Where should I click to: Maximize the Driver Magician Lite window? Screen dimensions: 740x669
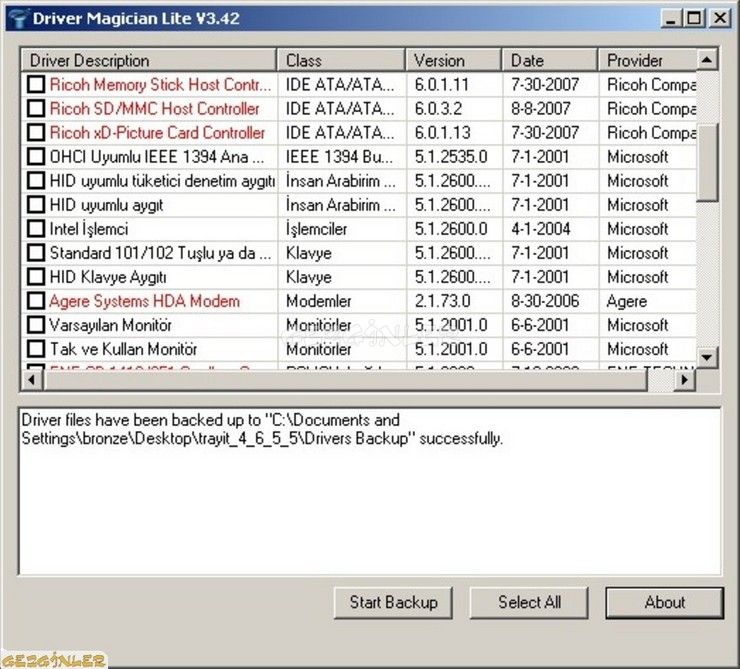tap(694, 18)
